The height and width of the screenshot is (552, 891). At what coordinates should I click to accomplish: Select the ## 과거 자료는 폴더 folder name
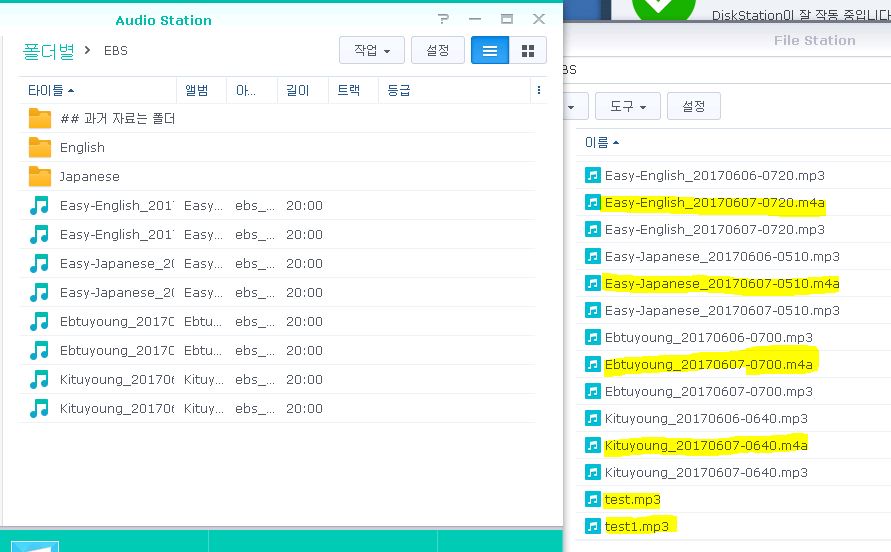pos(118,118)
